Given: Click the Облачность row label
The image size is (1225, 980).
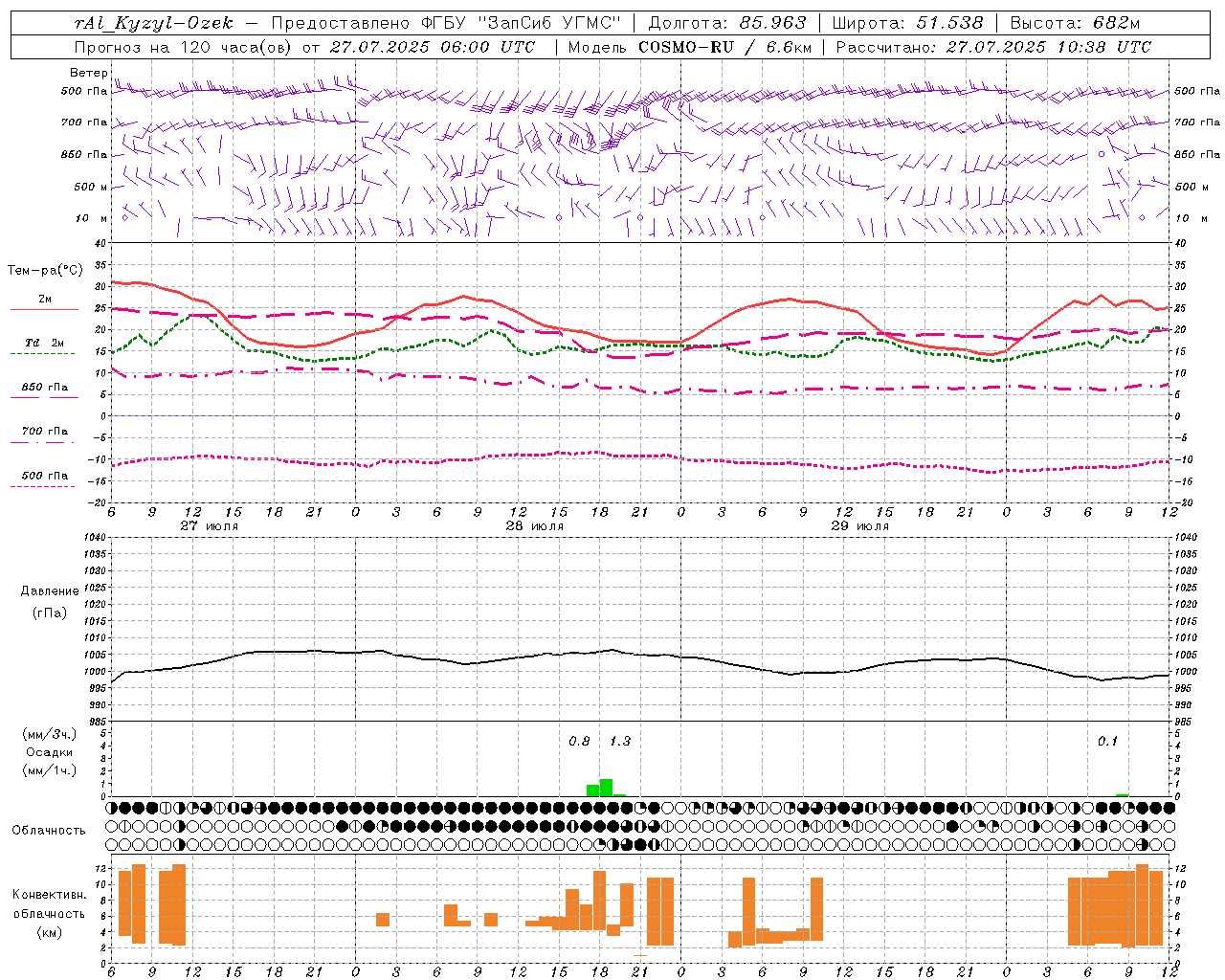Looking at the screenshot, I should coord(49,831).
